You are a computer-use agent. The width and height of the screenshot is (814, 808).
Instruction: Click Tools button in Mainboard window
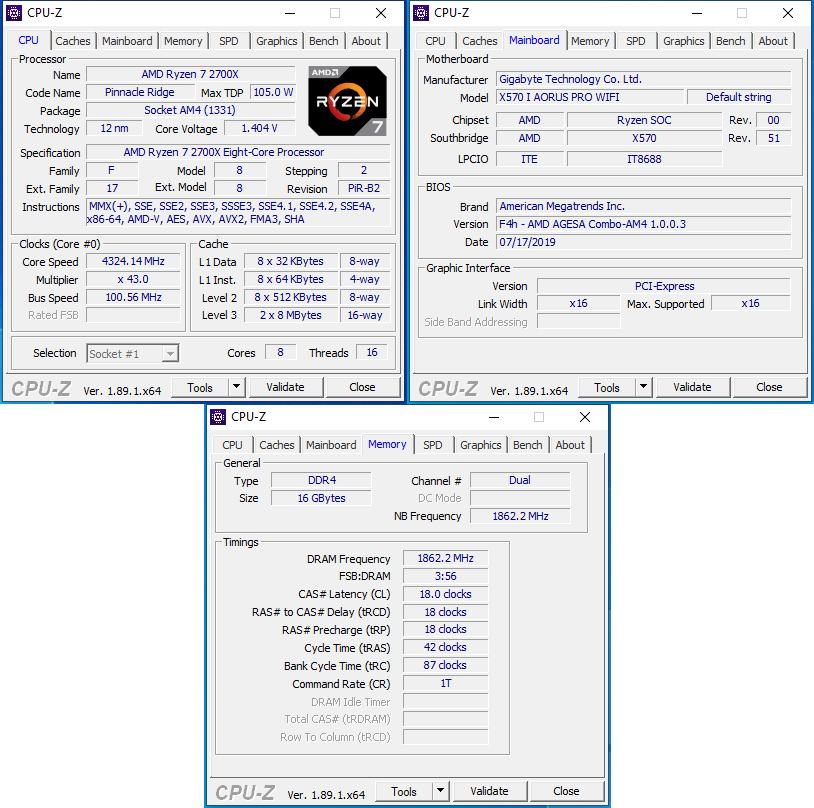[x=607, y=387]
